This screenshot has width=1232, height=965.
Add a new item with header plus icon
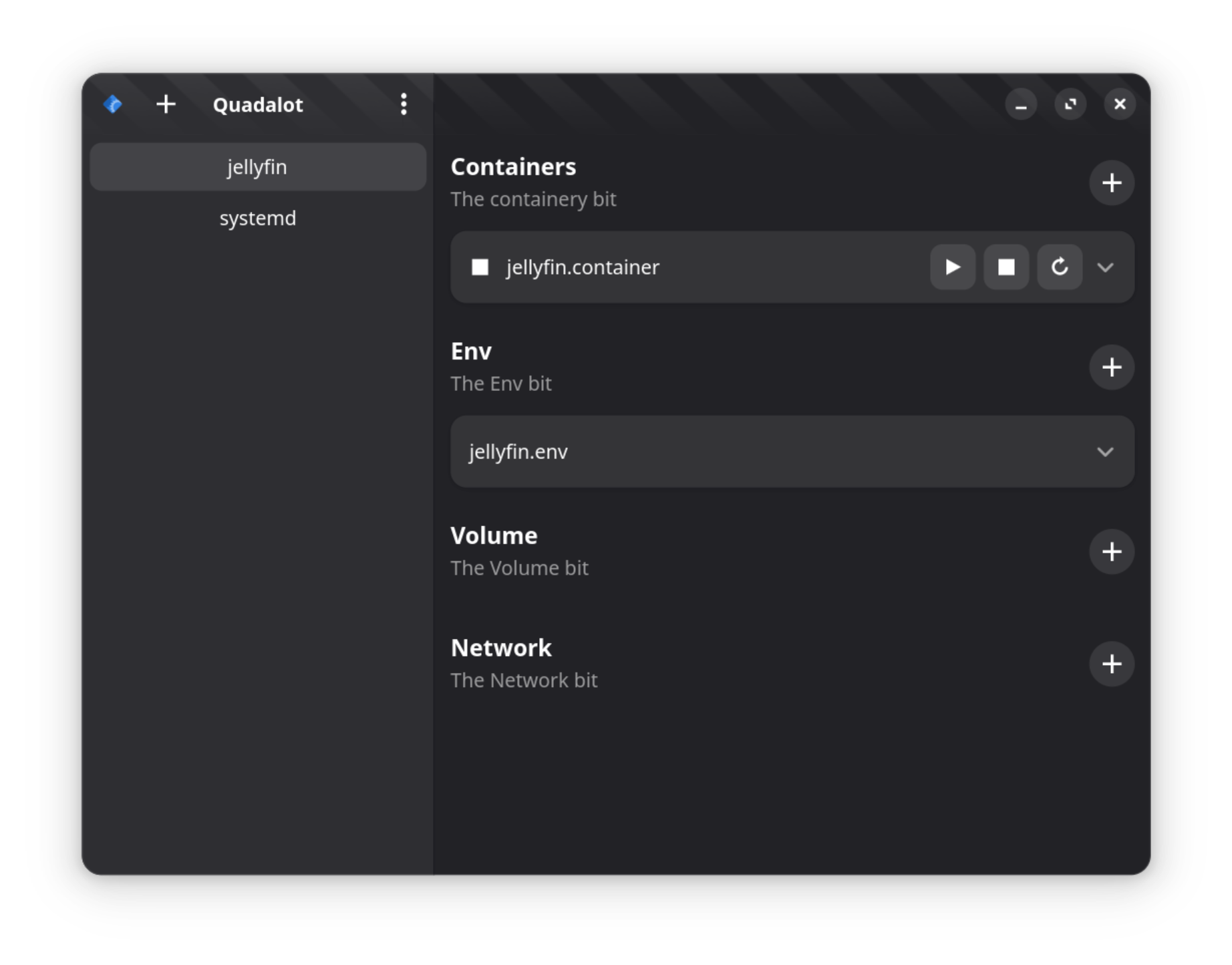click(166, 104)
